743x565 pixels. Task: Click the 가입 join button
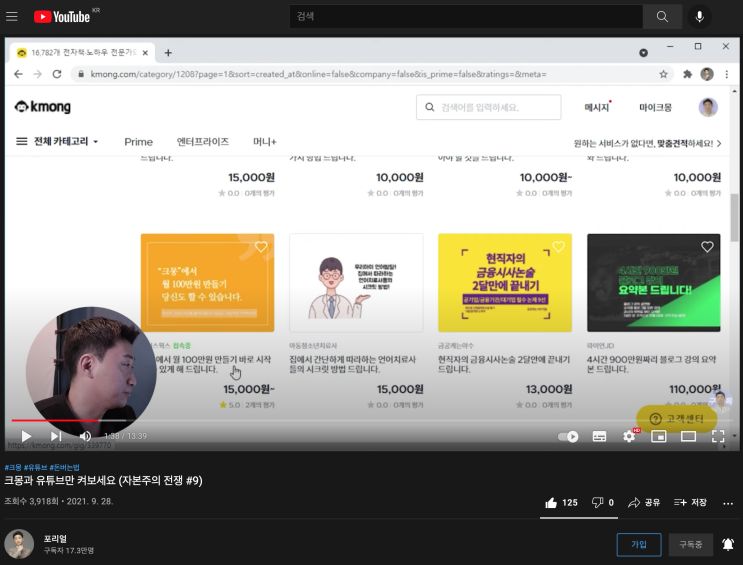639,544
